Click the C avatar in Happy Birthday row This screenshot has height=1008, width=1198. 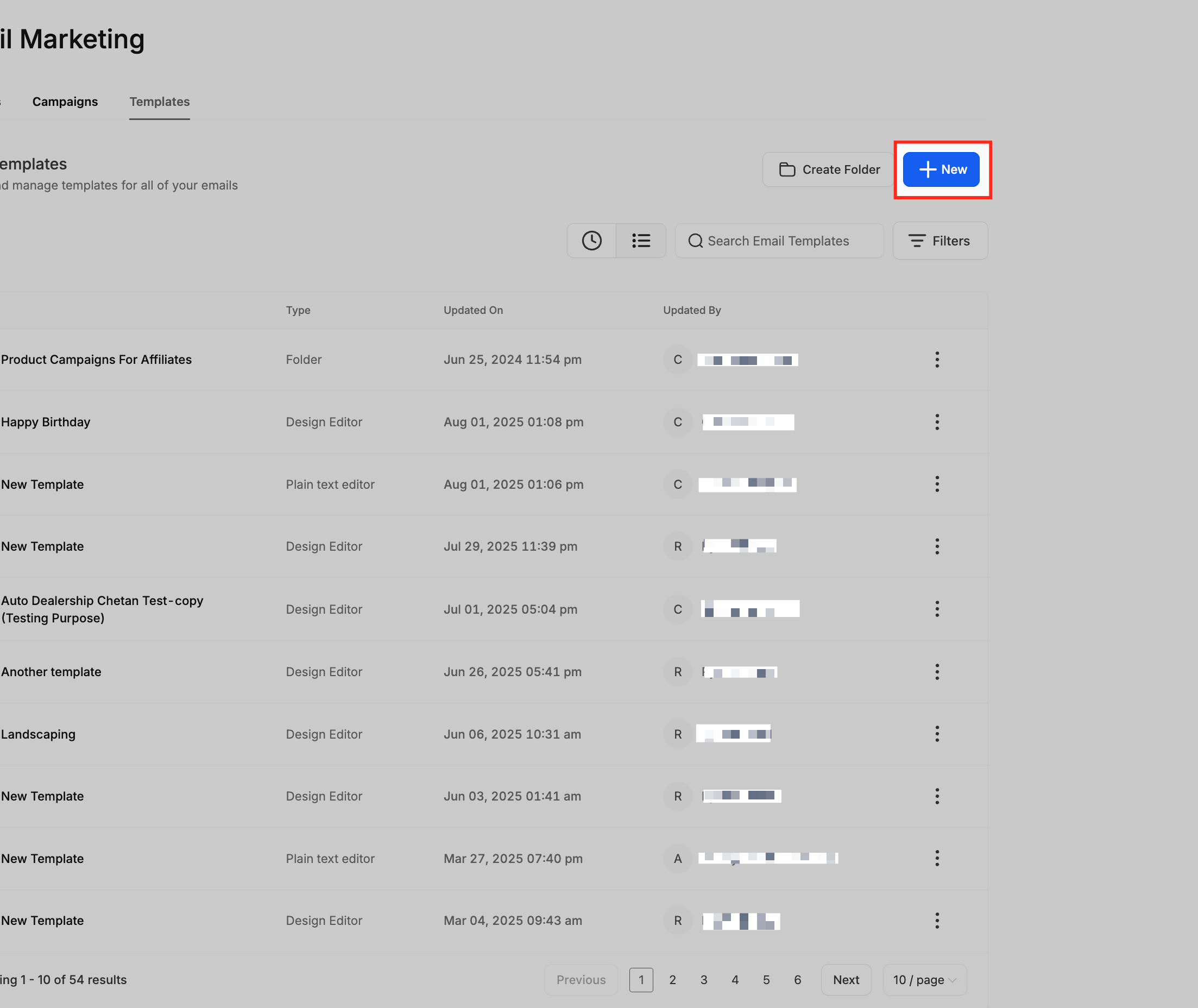678,423
